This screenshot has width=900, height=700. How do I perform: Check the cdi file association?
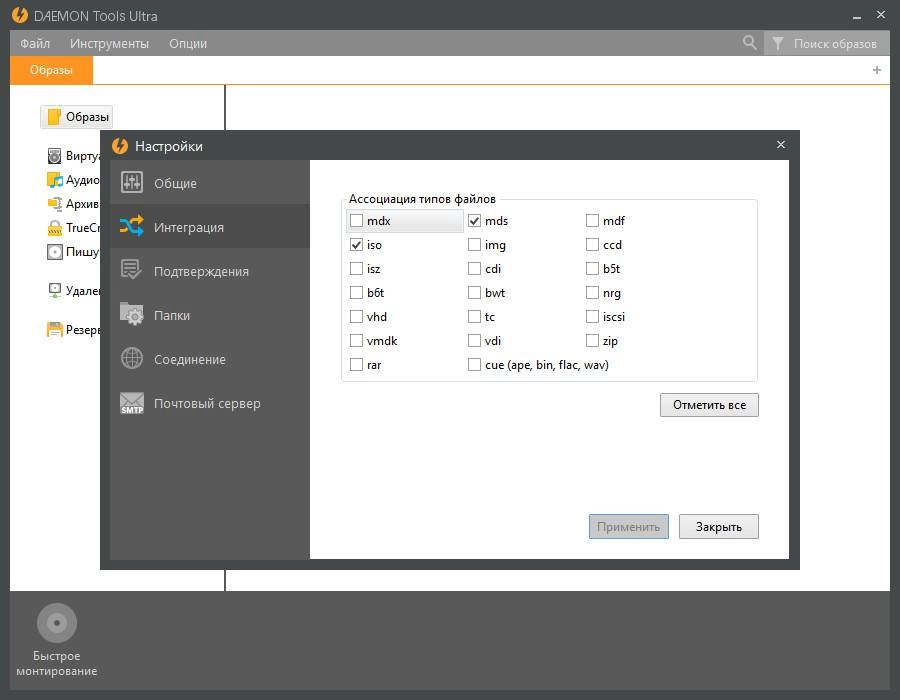(x=474, y=269)
